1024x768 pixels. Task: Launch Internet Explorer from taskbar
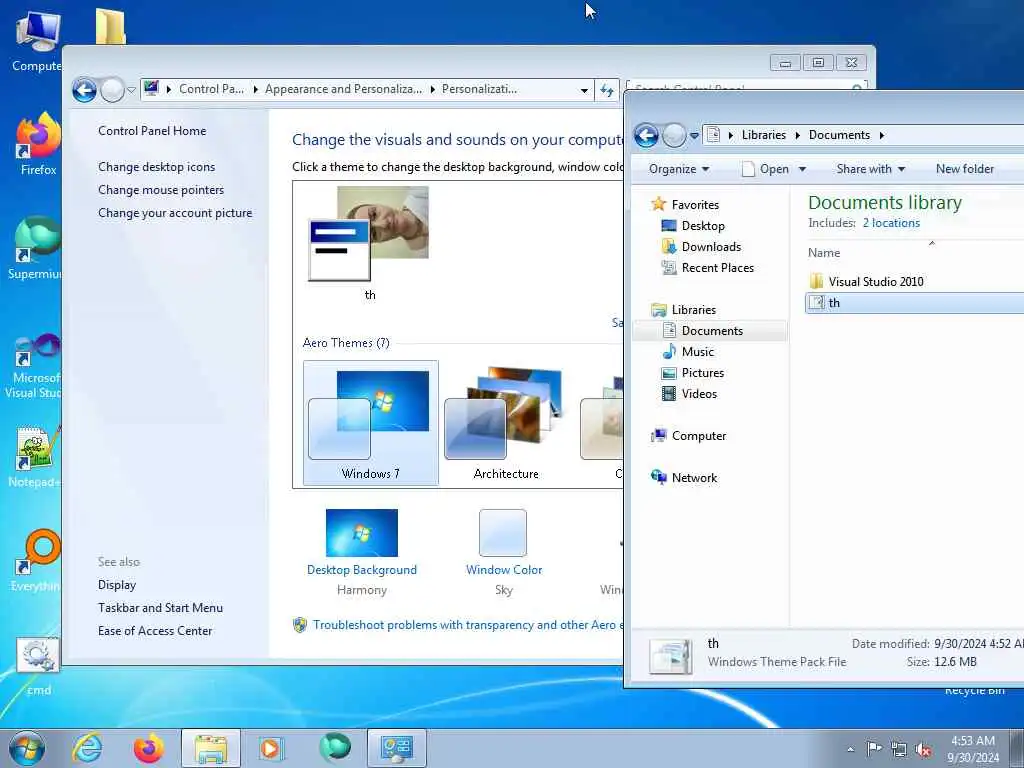(86, 748)
